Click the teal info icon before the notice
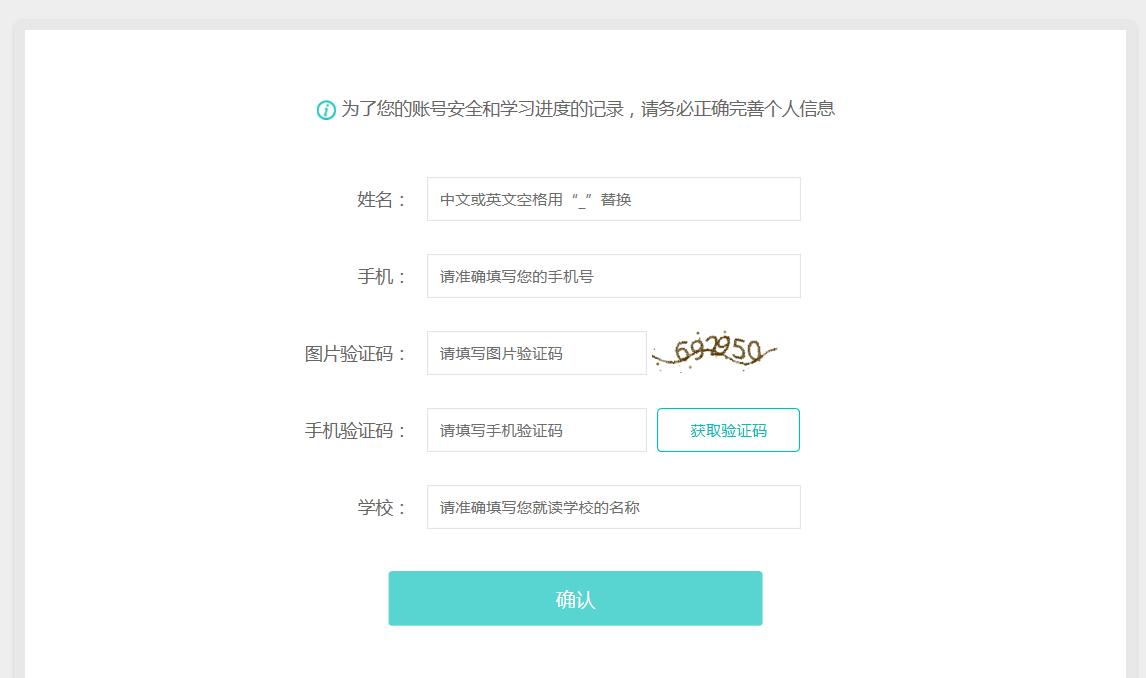 tap(326, 110)
